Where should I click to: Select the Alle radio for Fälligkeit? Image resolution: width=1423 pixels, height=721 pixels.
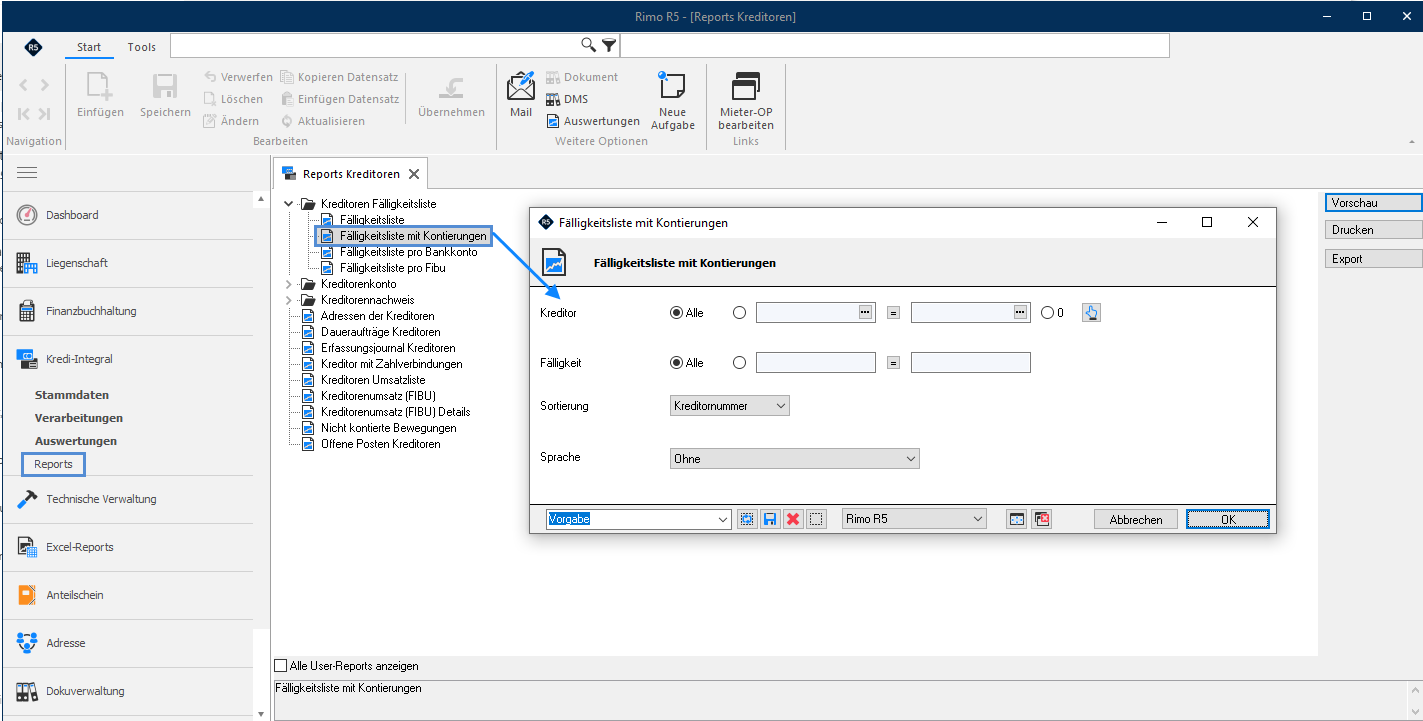coord(677,363)
